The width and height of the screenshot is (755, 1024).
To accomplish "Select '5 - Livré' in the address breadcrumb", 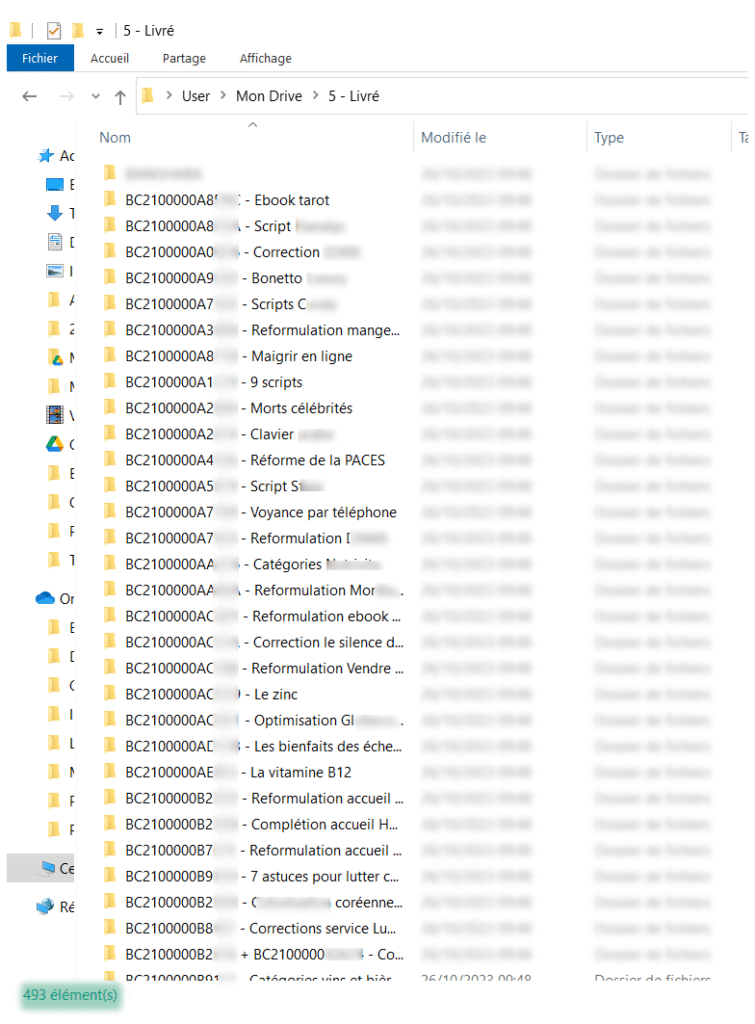I will tap(353, 96).
